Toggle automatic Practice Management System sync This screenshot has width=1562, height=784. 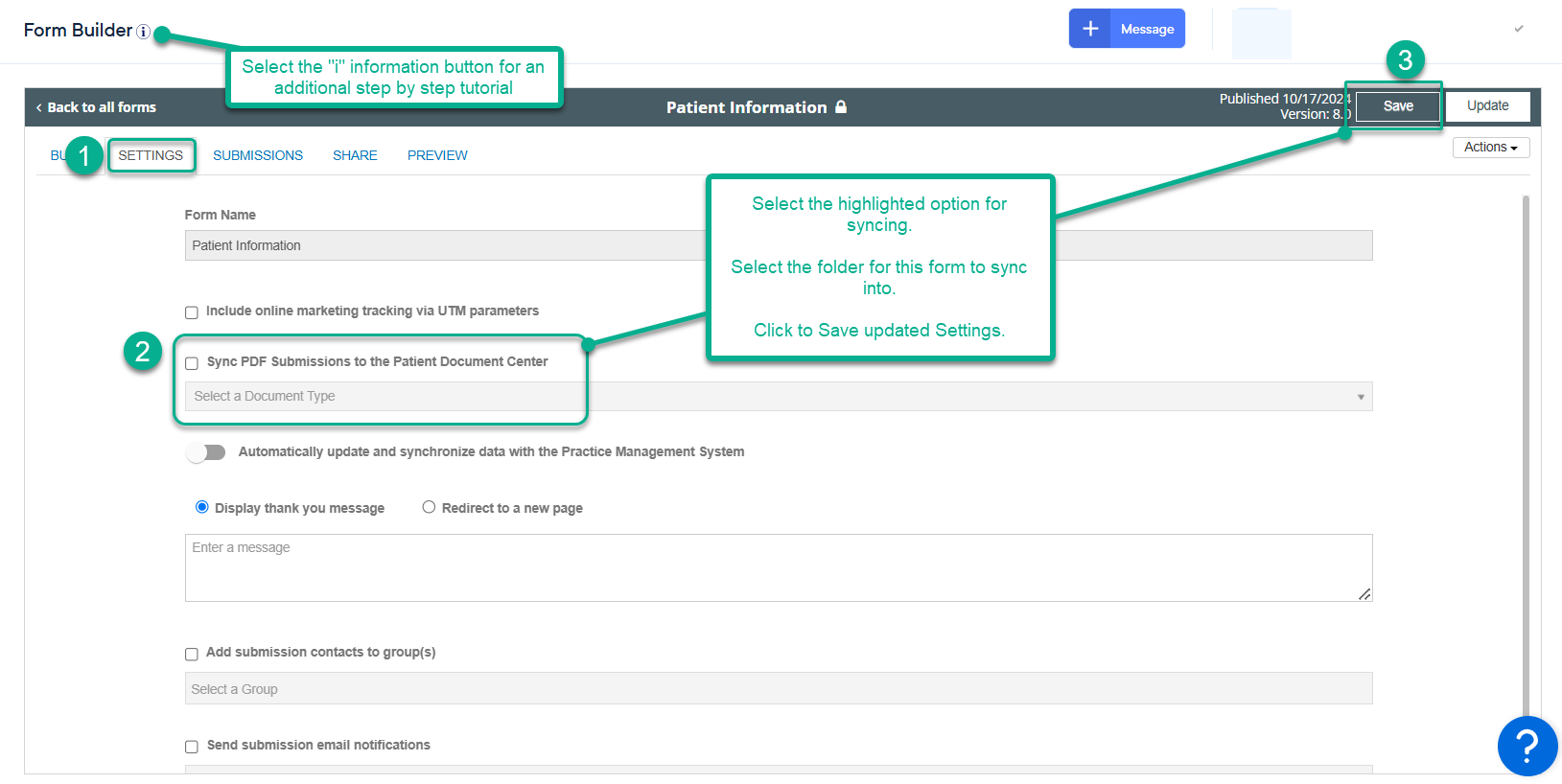(206, 452)
